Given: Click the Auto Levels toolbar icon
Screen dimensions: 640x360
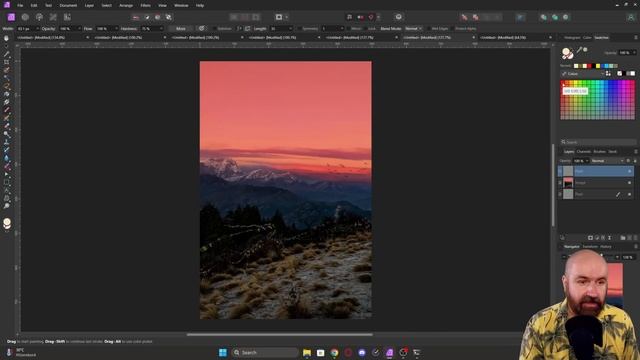Looking at the screenshot, I should coord(136,17).
